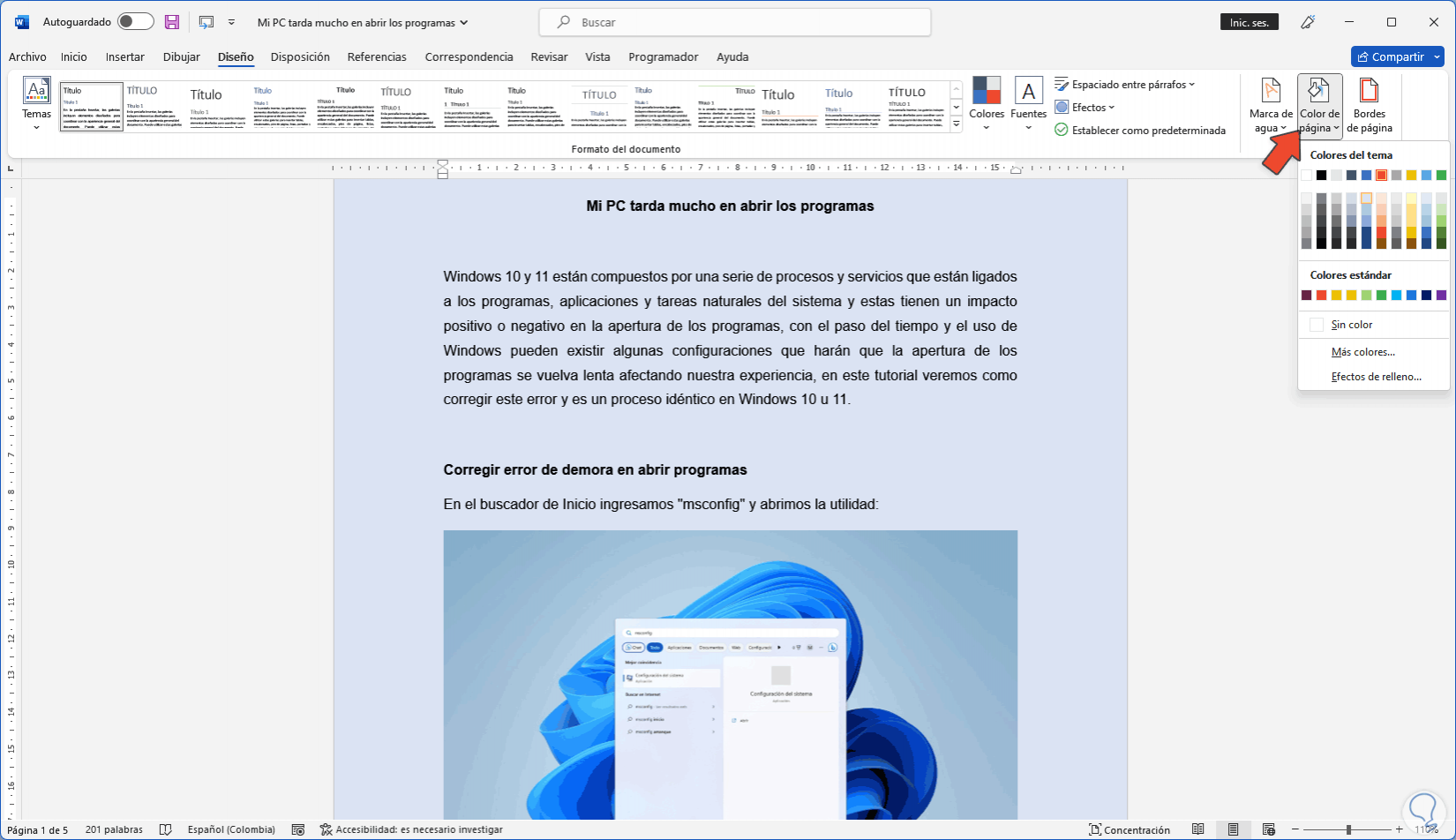
Task: Click the white theme color swatch
Action: click(1306, 175)
